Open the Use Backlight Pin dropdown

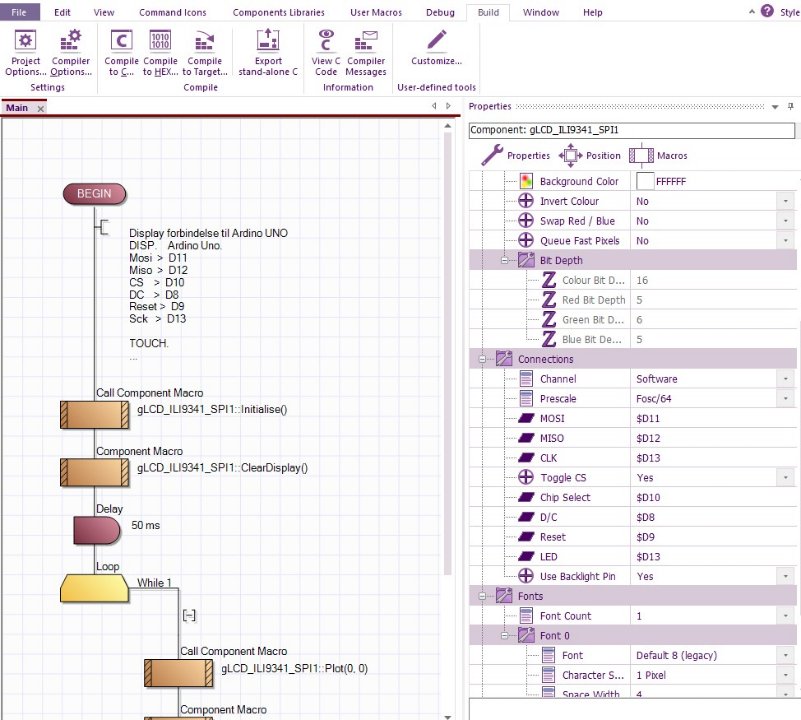pos(786,577)
